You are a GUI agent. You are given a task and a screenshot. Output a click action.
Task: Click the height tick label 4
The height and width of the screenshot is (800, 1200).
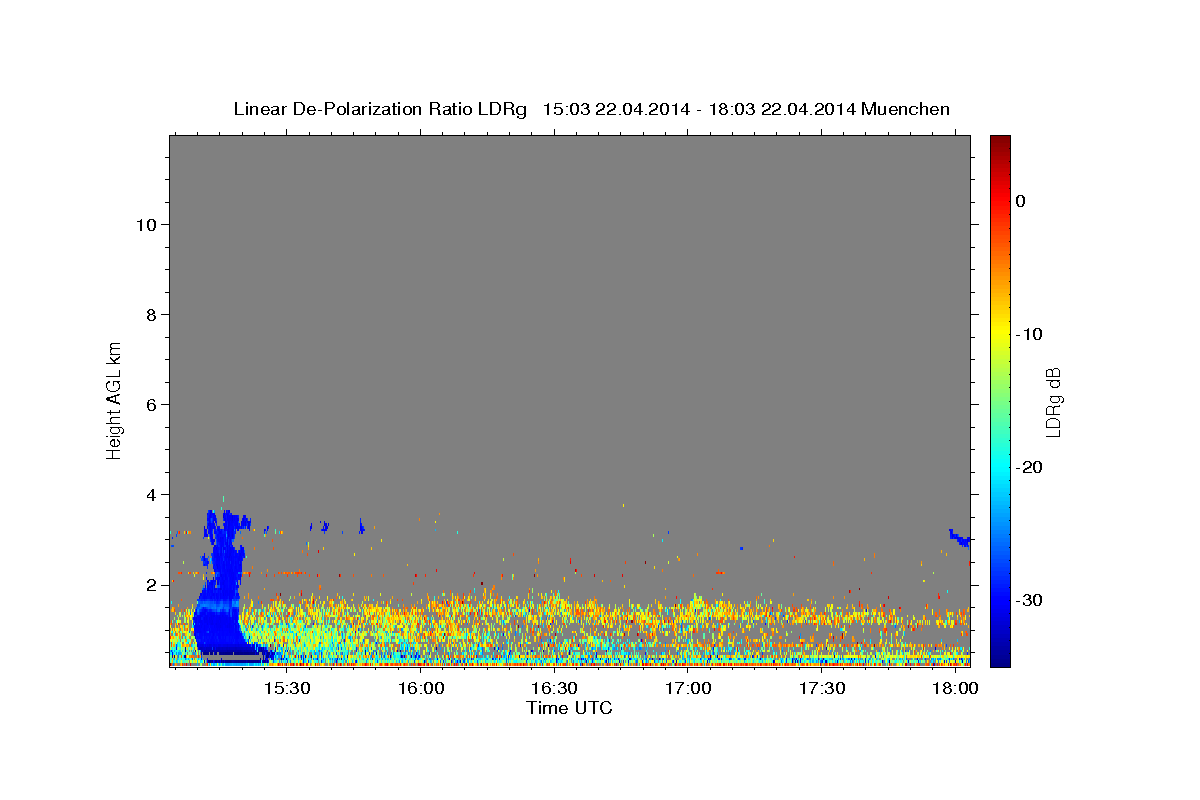(x=152, y=495)
